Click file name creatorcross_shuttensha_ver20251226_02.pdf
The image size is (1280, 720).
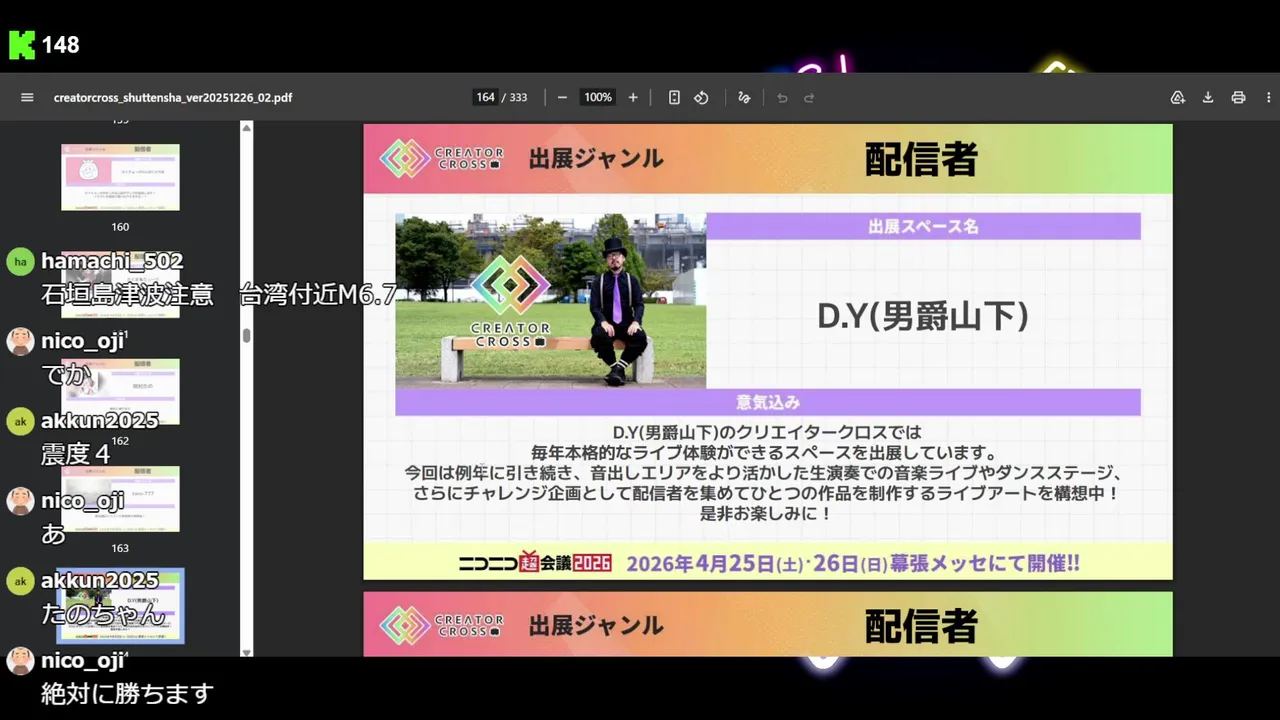[173, 98]
